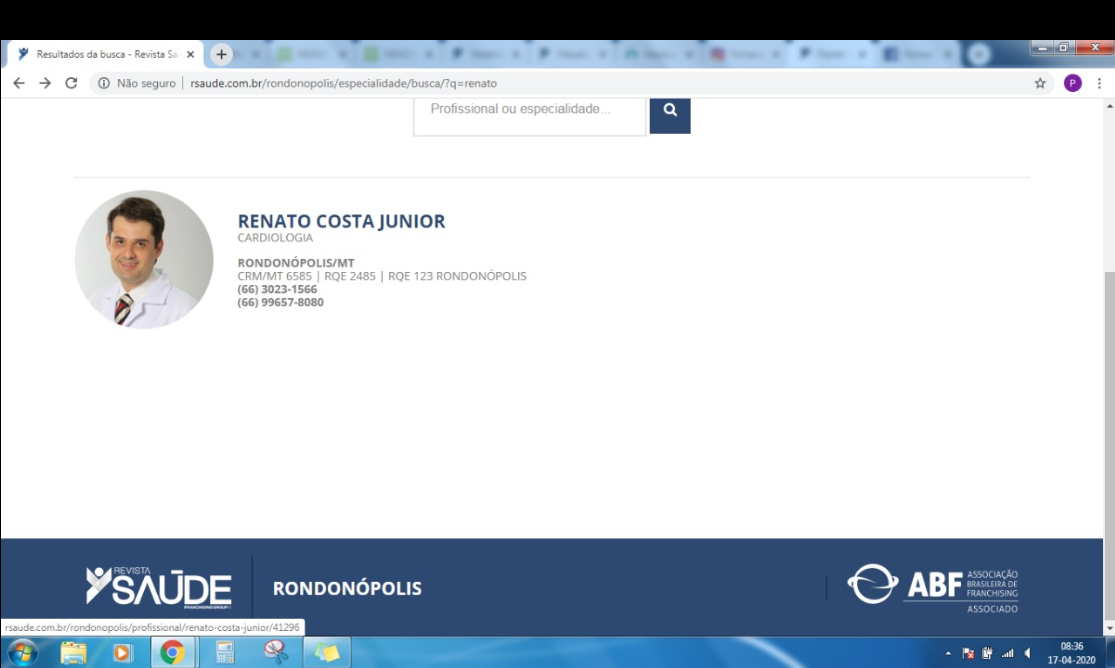Show hidden system tray icons arrow
Viewport: 1115px width, 668px height.
(948, 653)
